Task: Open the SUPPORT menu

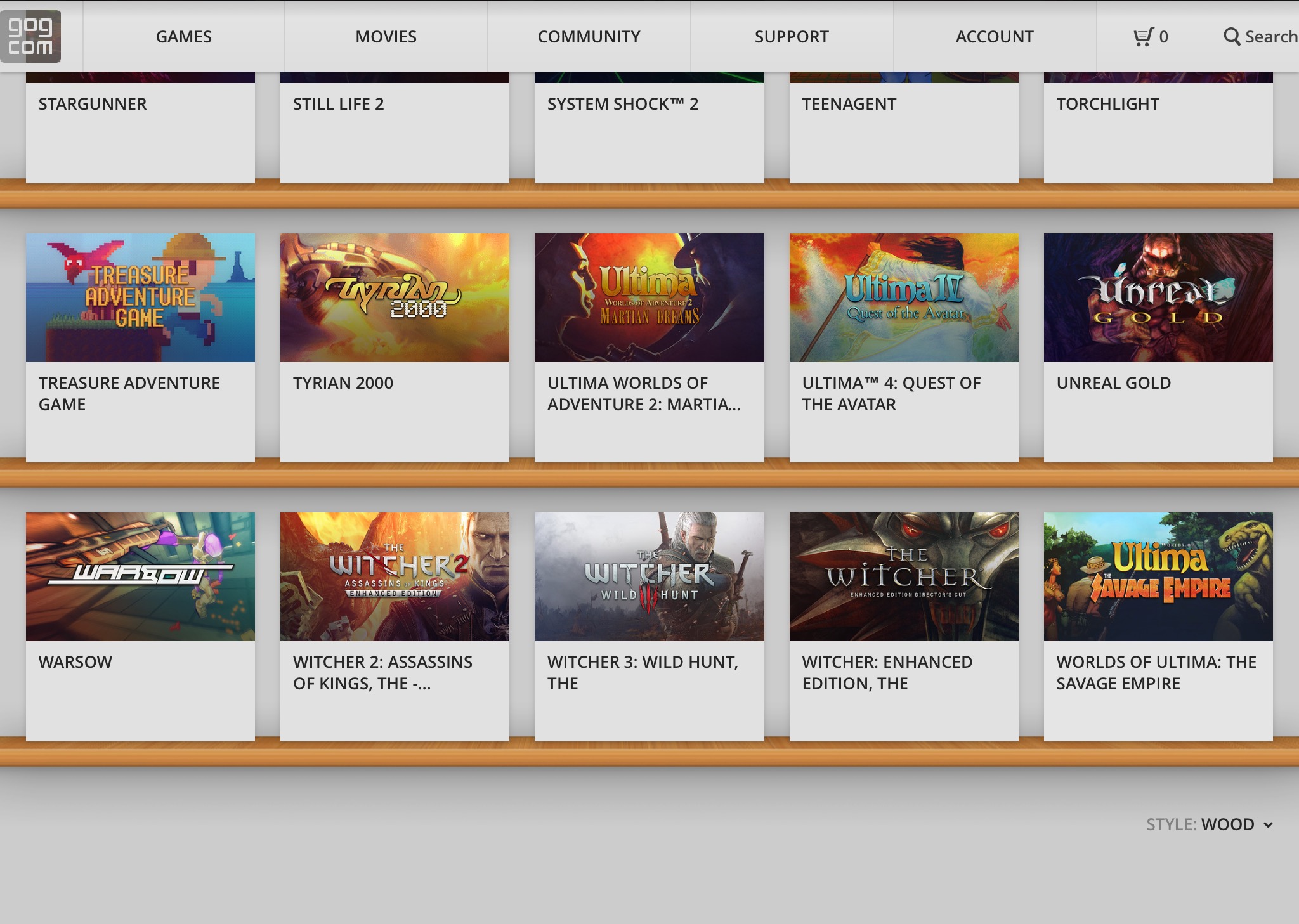Action: click(792, 37)
